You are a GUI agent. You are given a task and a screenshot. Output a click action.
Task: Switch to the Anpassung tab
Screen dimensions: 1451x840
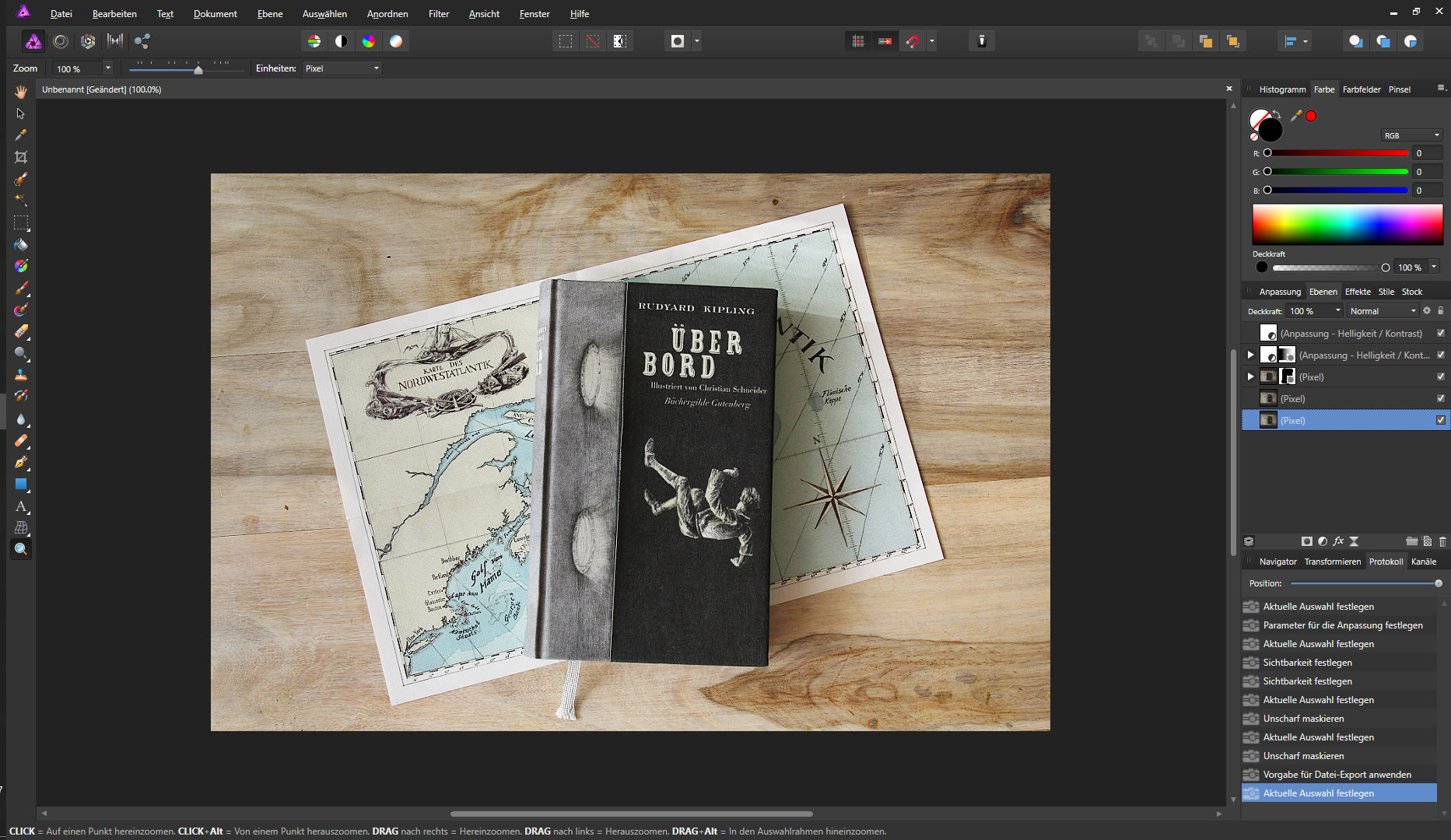[x=1280, y=292]
